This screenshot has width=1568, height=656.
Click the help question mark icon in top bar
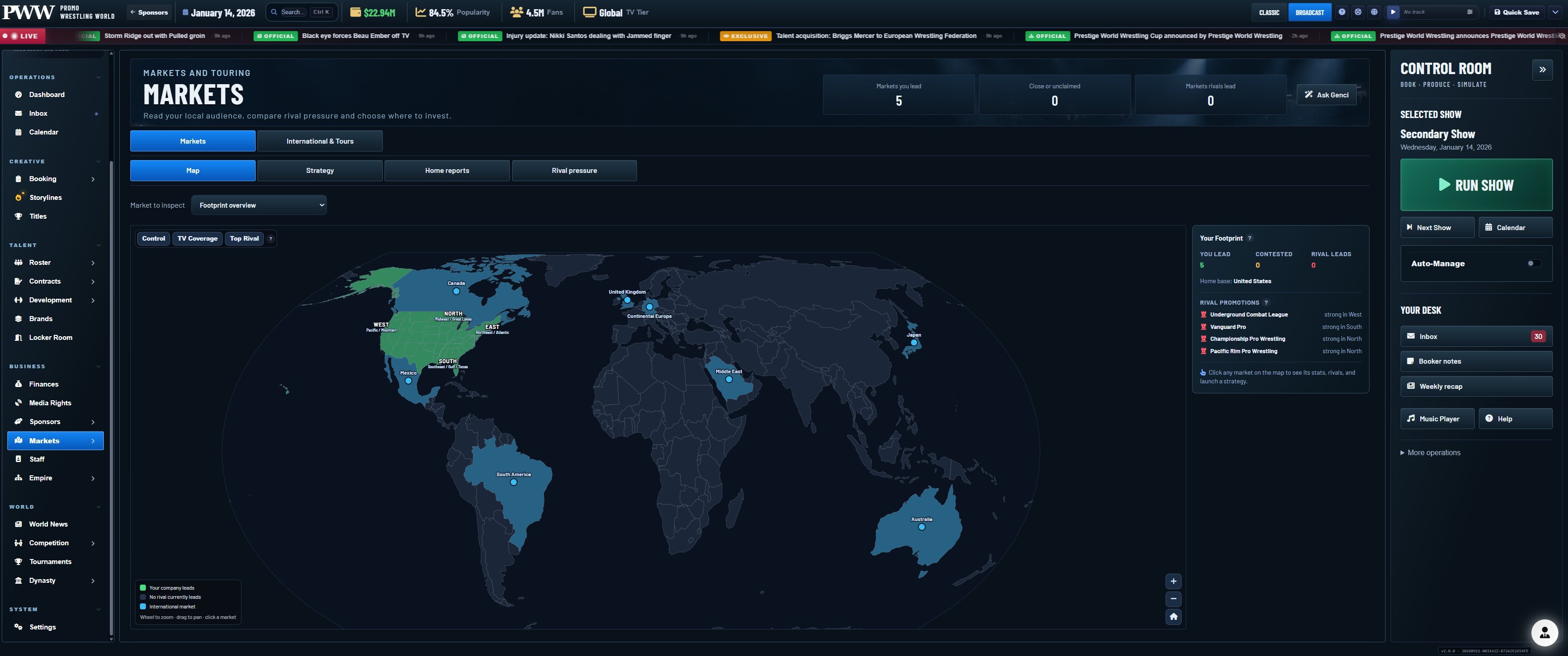[1342, 12]
